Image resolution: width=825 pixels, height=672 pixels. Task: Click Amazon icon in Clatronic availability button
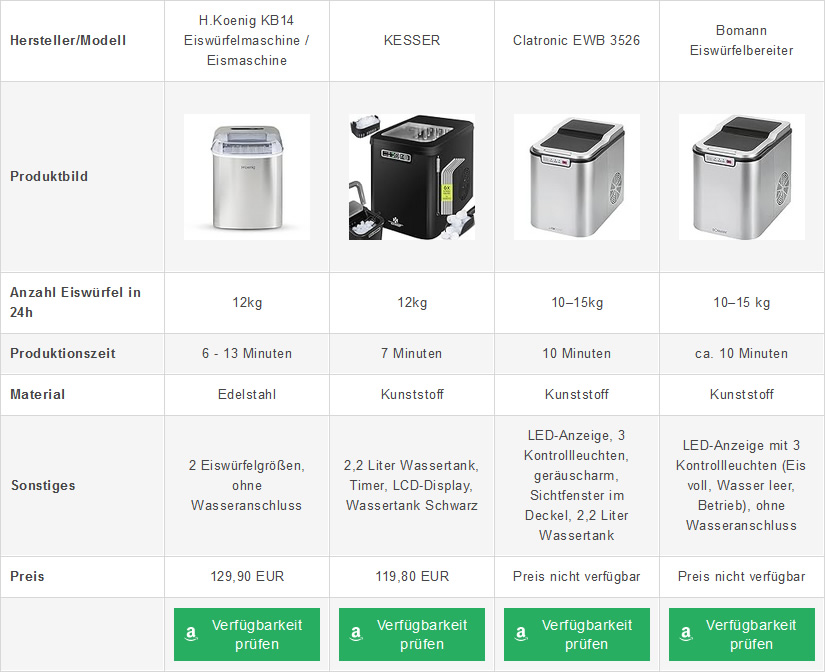pos(522,634)
